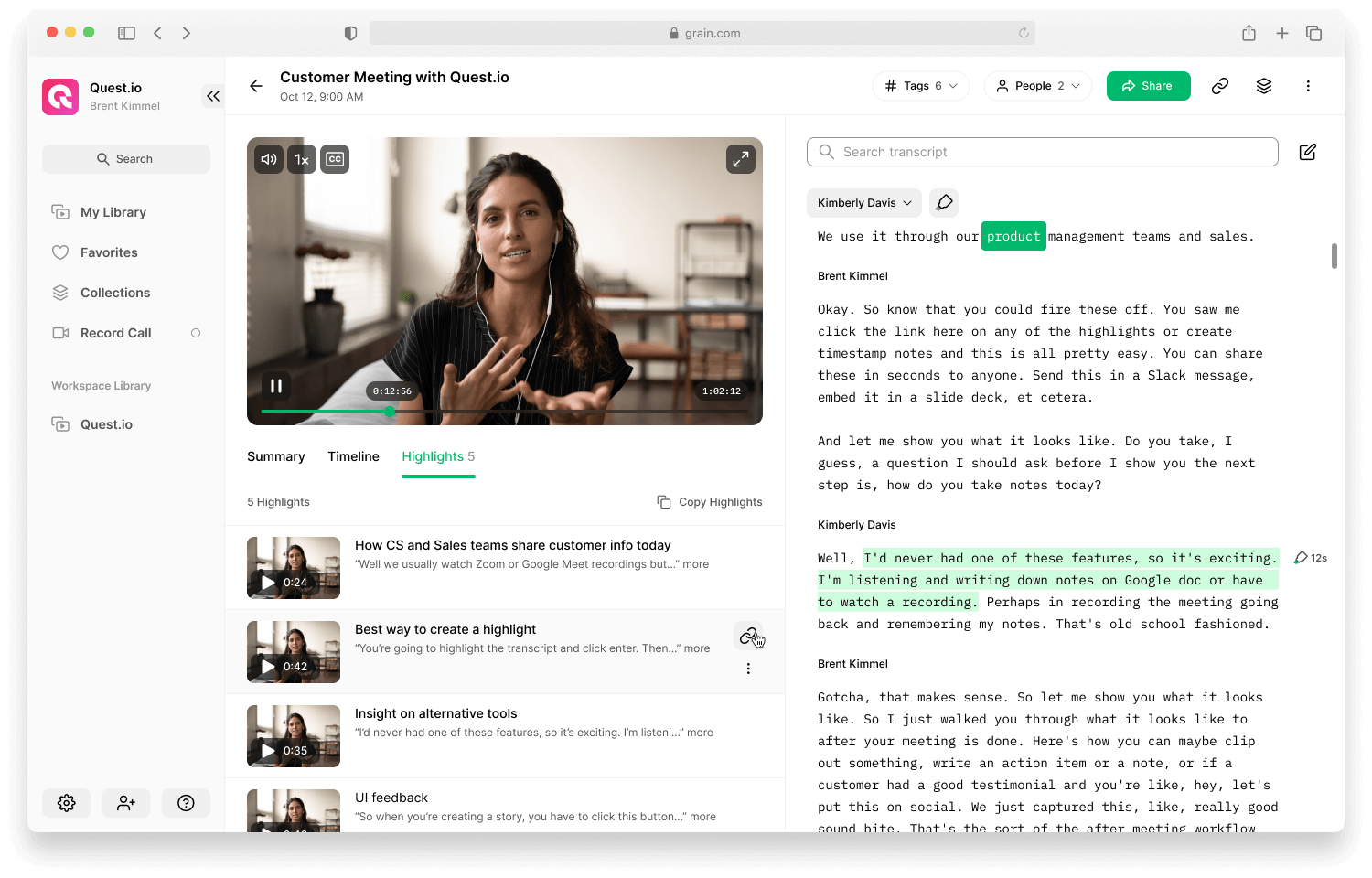Mute video with the speaker icon

pos(269,159)
